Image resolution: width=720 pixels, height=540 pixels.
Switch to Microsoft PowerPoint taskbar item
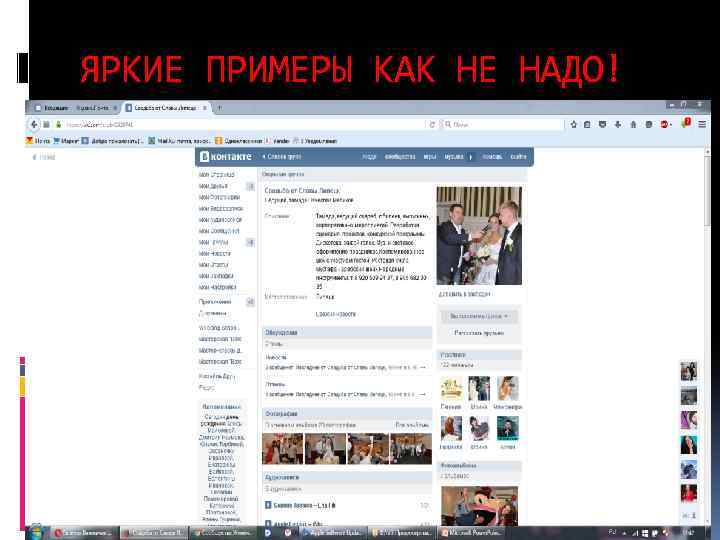[472, 533]
